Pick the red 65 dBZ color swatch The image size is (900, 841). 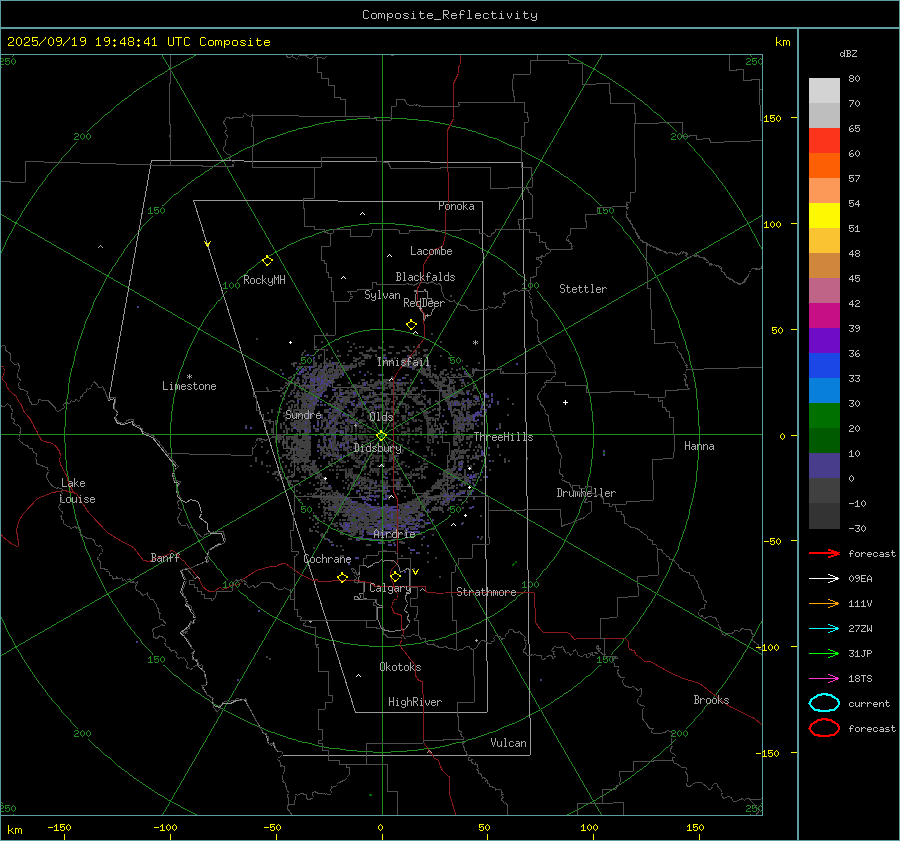(x=824, y=141)
